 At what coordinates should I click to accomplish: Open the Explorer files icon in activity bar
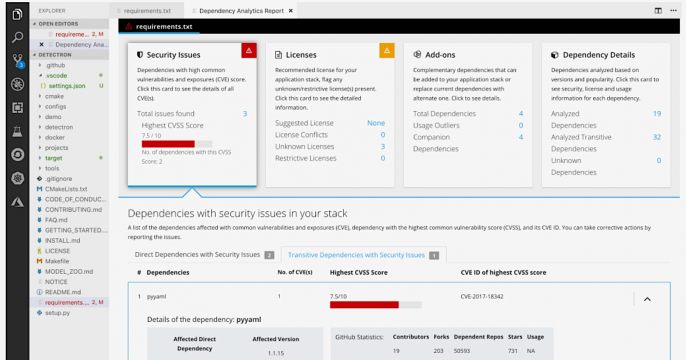pyautogui.click(x=17, y=14)
